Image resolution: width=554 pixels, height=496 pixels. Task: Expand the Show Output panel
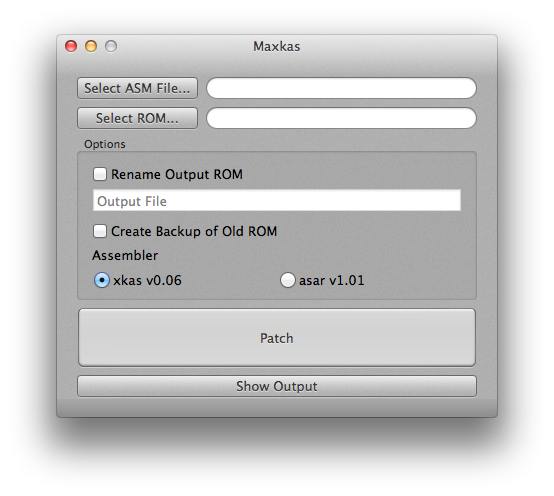[x=277, y=386]
